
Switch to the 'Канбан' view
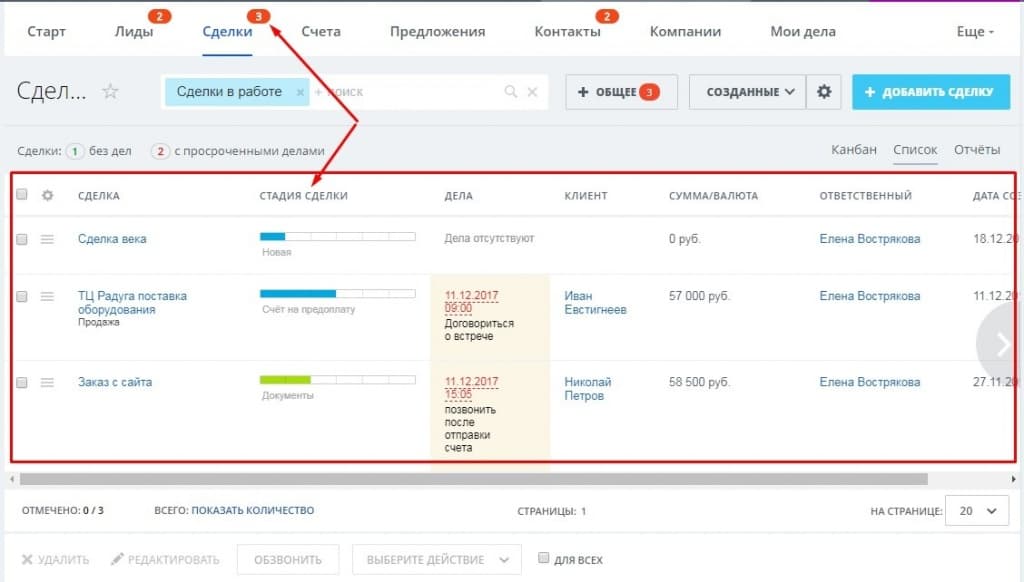pyautogui.click(x=854, y=150)
